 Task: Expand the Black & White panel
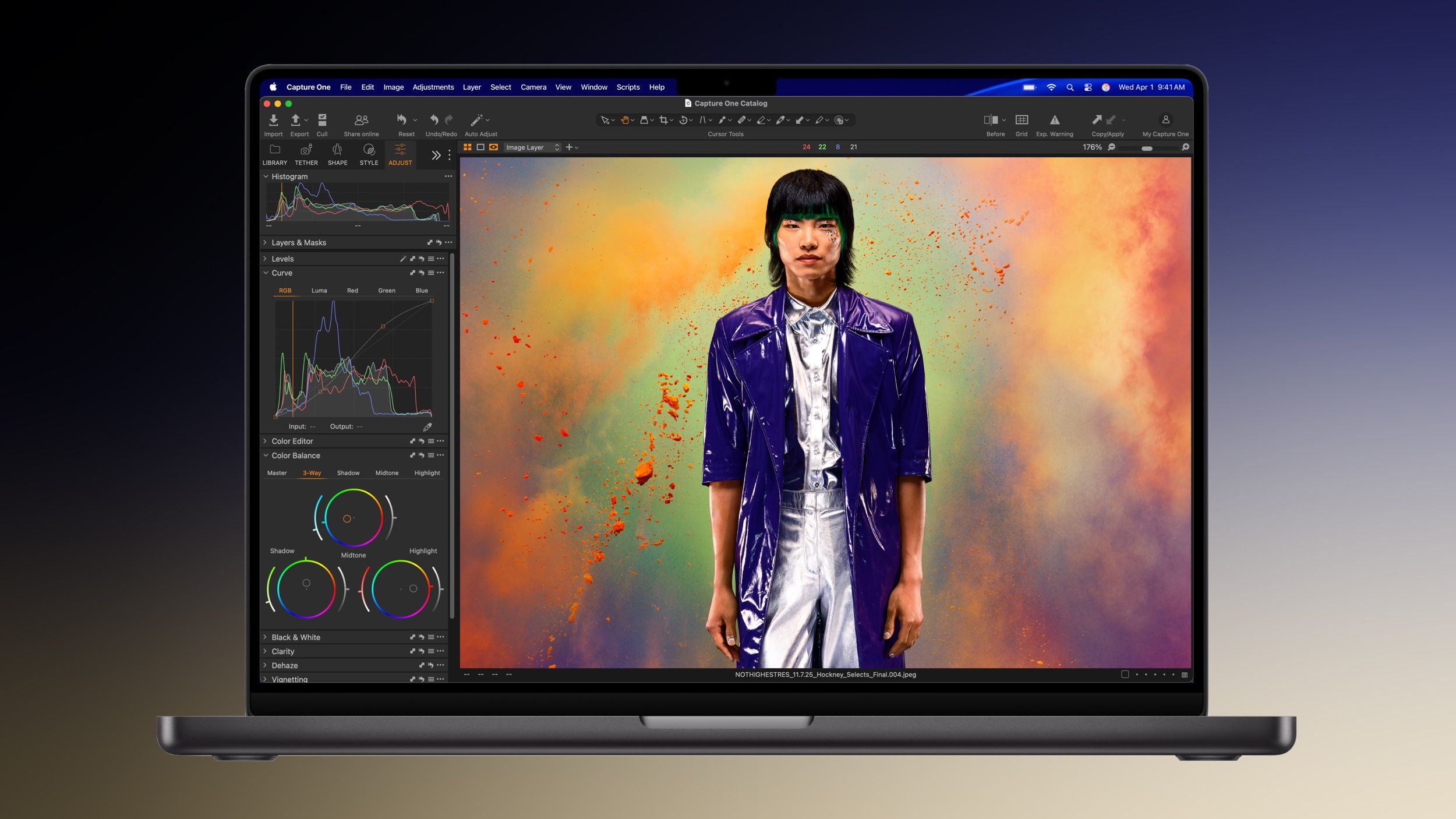(266, 637)
